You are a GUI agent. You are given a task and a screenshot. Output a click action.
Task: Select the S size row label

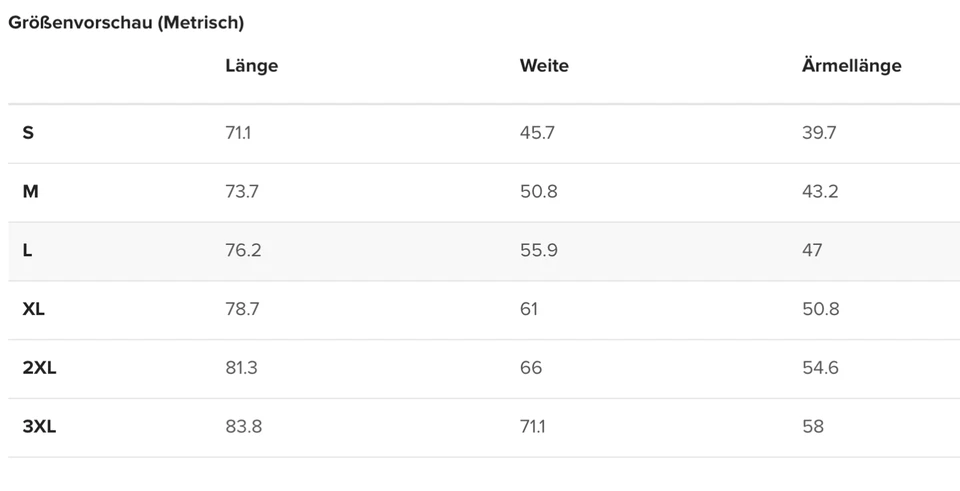(x=28, y=132)
